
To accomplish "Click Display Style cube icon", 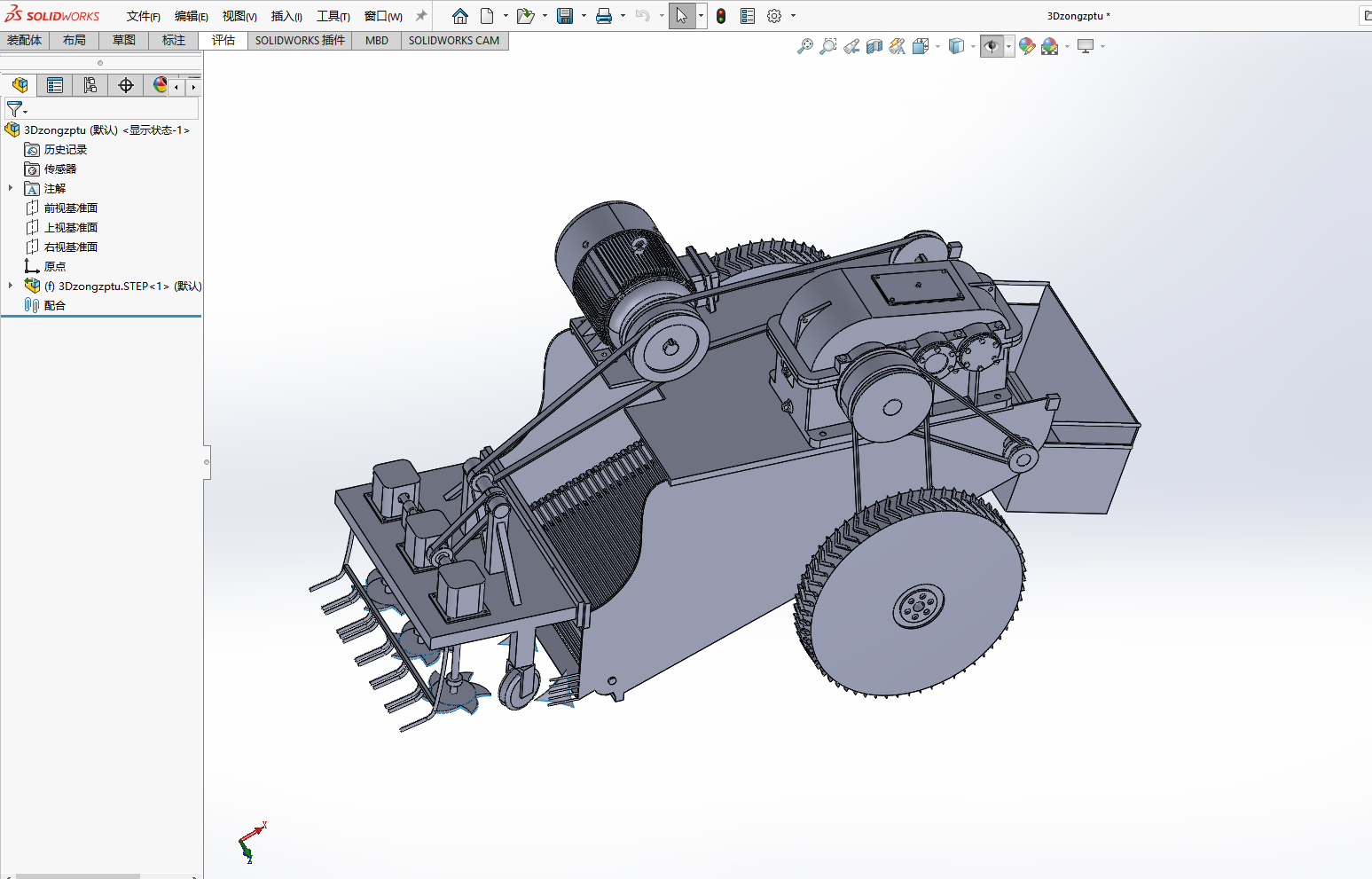I will 956,46.
